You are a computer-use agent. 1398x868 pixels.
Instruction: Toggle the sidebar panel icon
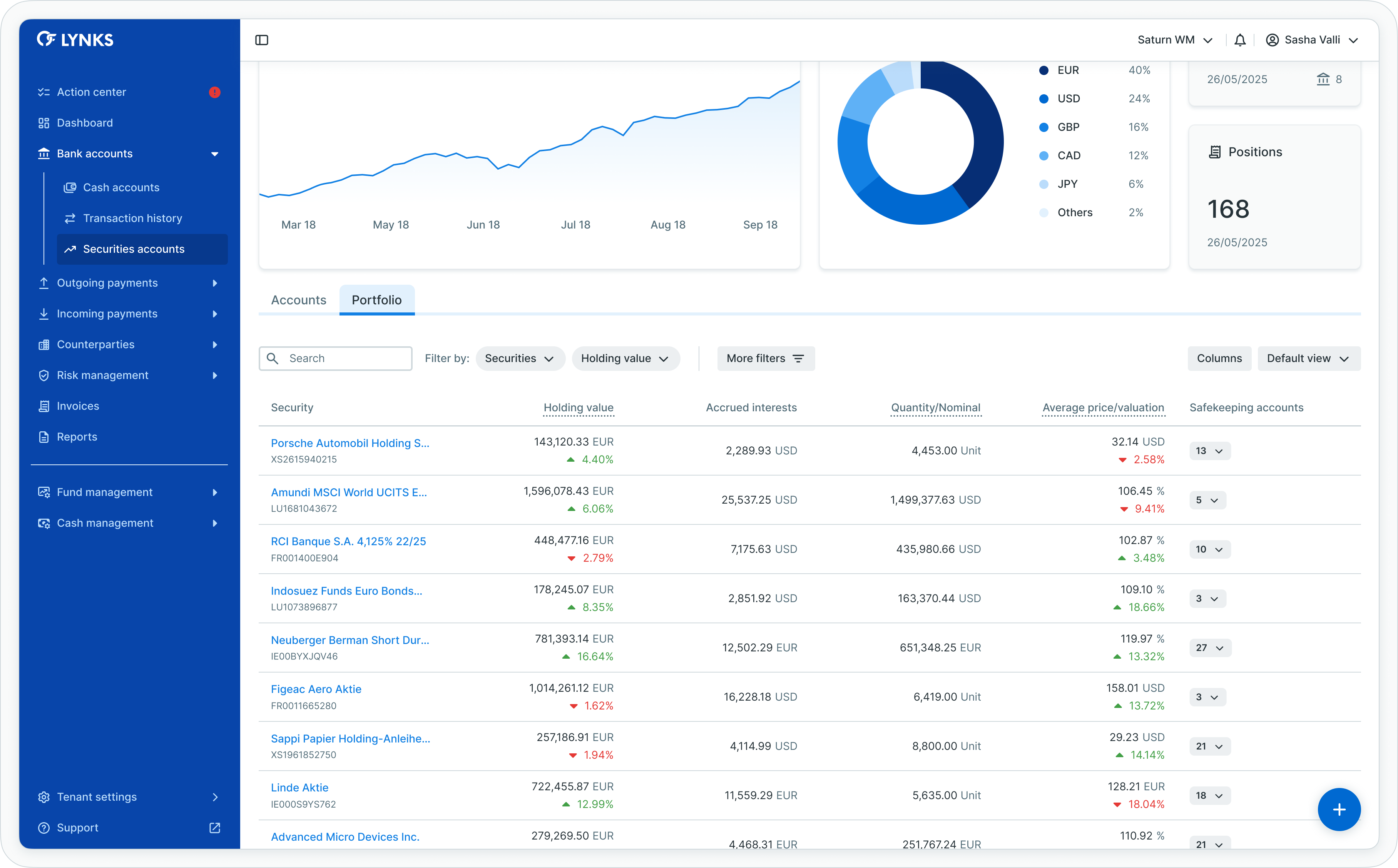point(262,40)
